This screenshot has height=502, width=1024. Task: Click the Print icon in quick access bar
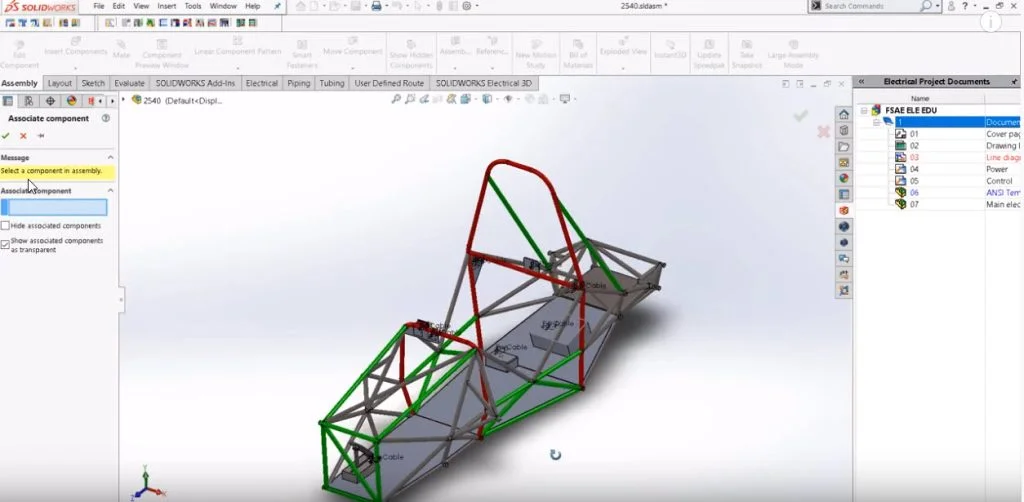pyautogui.click(x=376, y=6)
